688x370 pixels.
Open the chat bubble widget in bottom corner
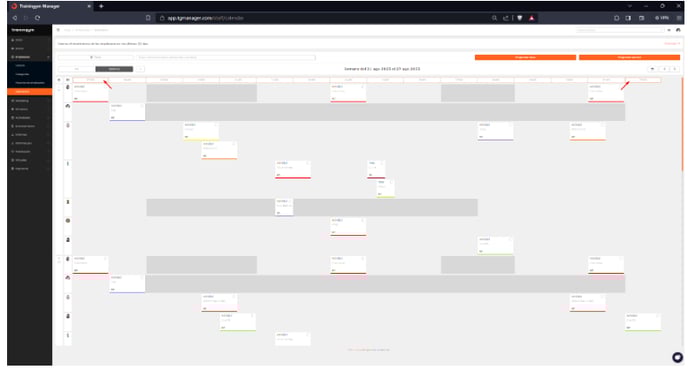pyautogui.click(x=677, y=357)
